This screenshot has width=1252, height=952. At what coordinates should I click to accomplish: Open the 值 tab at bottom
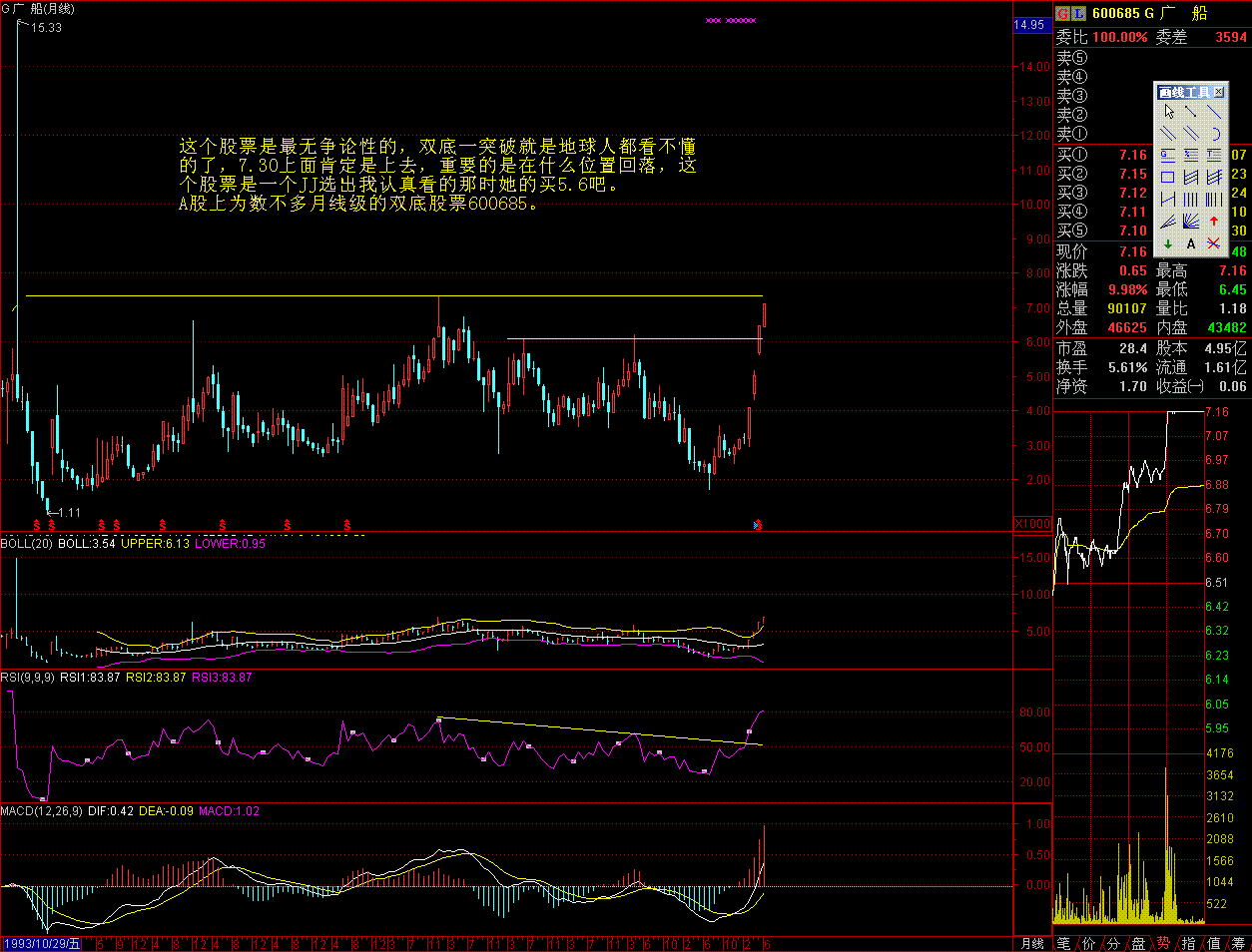pyautogui.click(x=1214, y=943)
